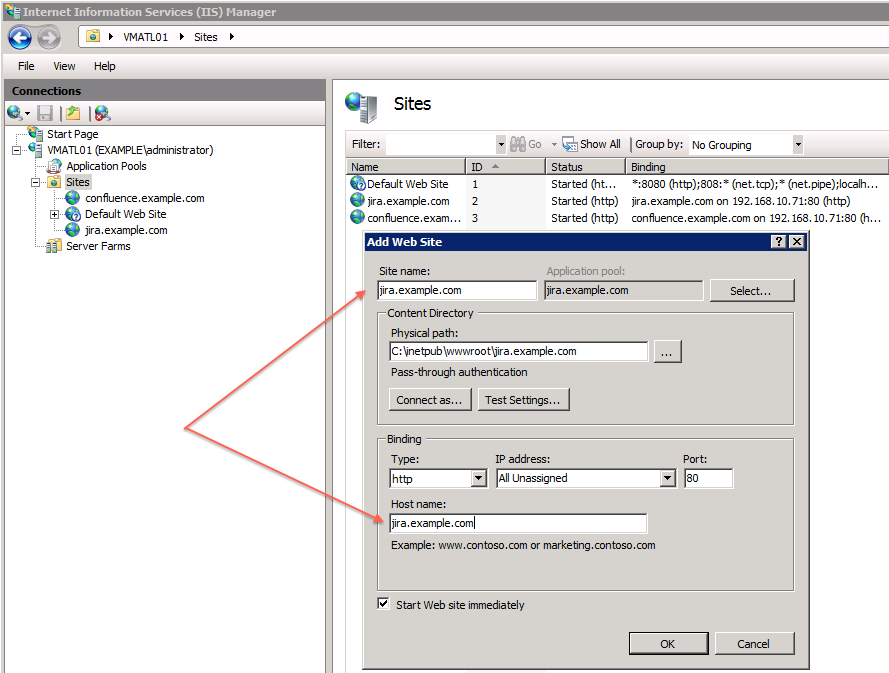
Task: Open the Help menu
Action: click(104, 66)
